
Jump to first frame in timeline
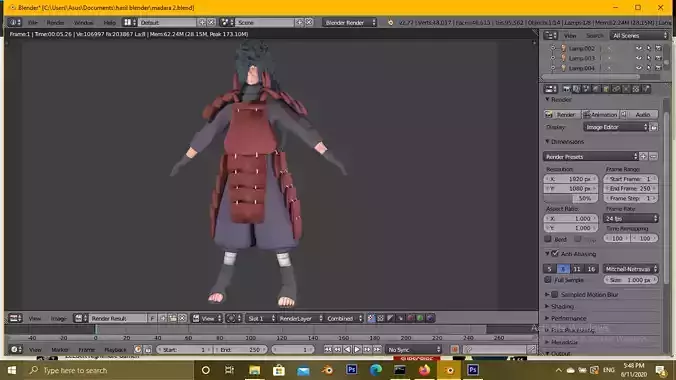328,349
